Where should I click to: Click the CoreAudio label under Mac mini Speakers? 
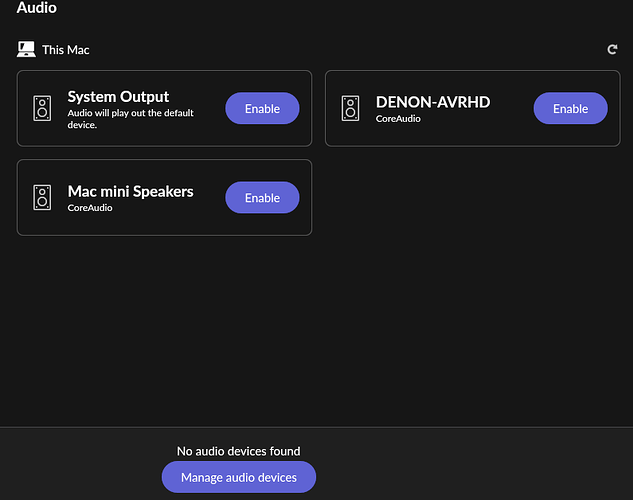tap(90, 208)
